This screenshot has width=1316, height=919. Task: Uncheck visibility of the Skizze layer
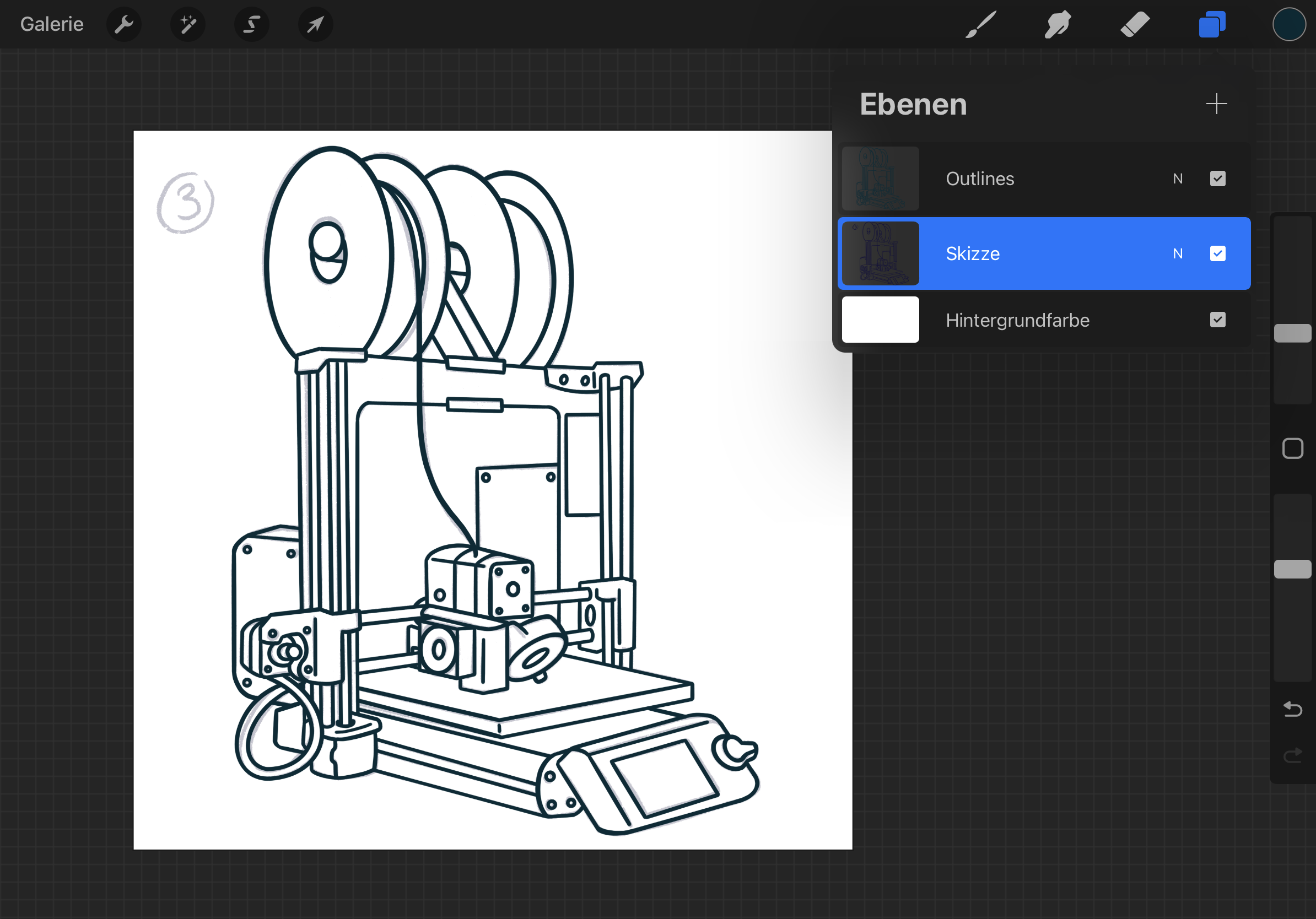click(1217, 253)
